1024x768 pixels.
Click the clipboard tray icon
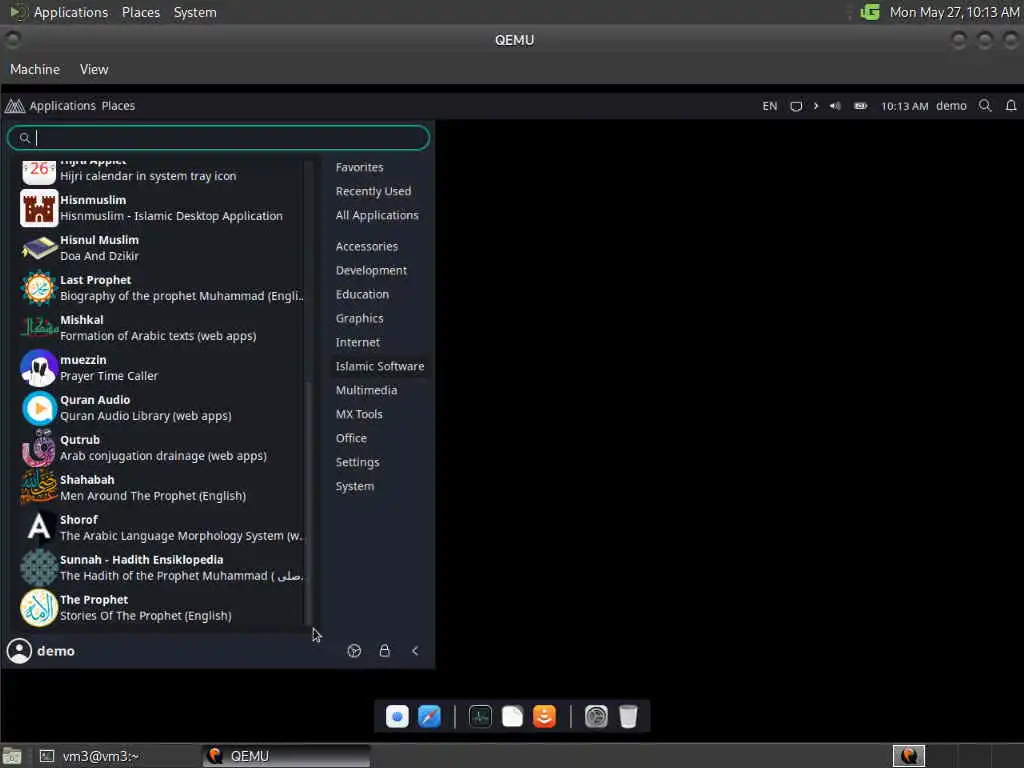[x=795, y=106]
